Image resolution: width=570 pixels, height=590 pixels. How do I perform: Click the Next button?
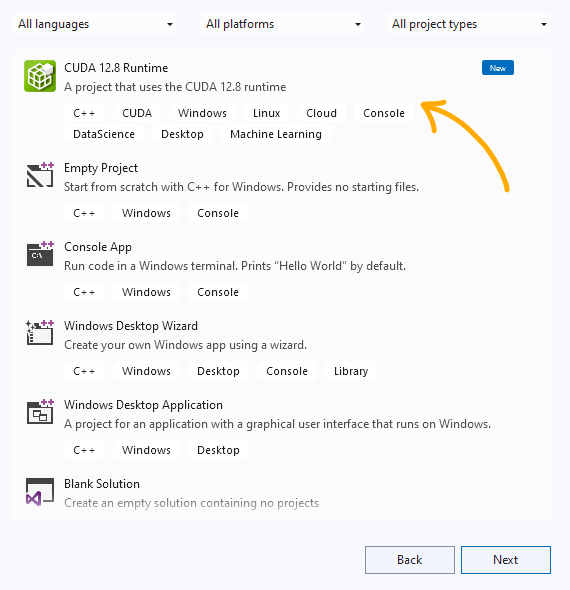coord(506,560)
